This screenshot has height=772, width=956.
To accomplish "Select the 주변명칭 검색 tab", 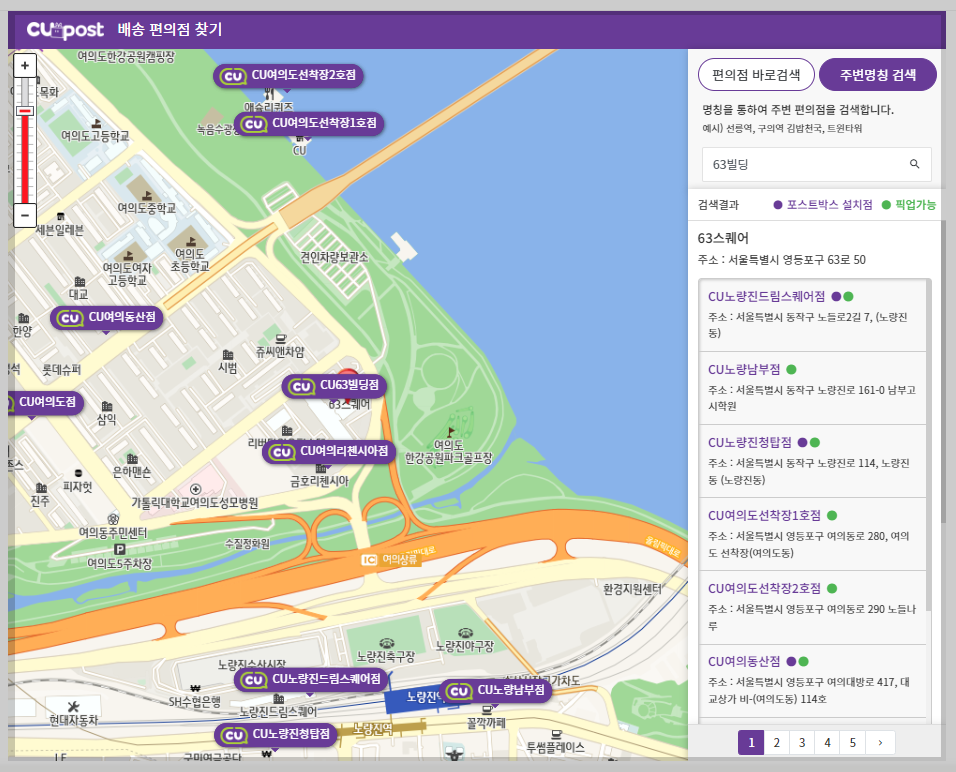I will (878, 75).
